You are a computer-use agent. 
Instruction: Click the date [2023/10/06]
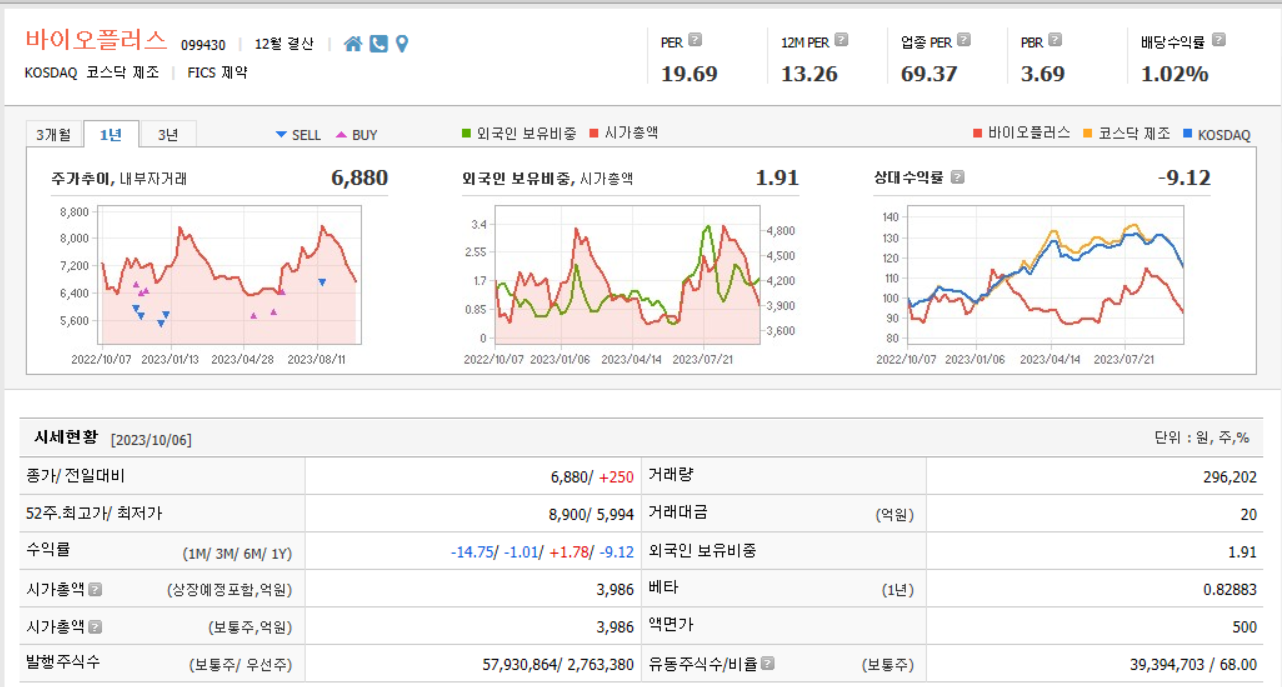pyautogui.click(x=151, y=440)
